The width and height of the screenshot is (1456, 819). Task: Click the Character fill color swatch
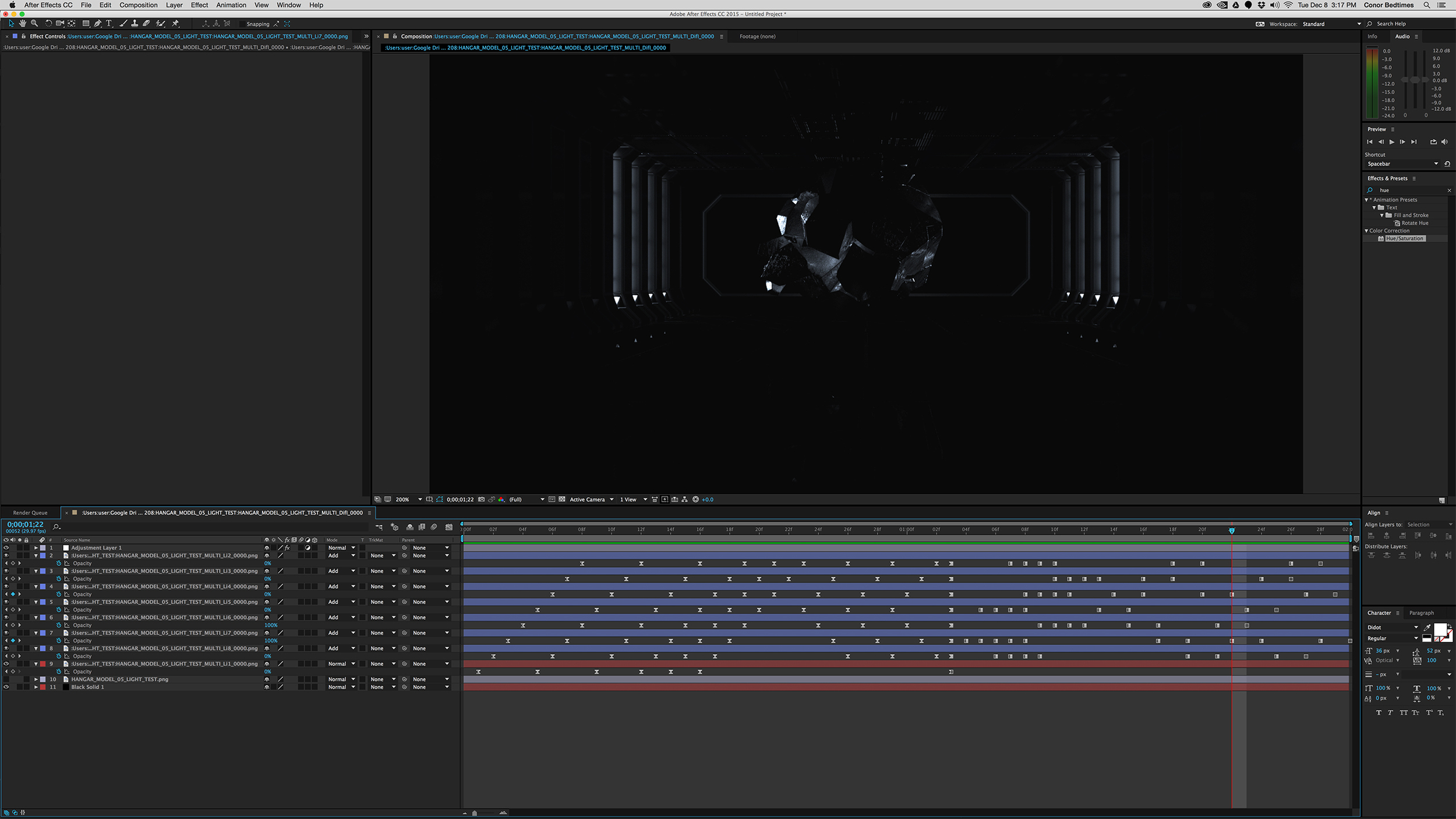pos(1440,630)
